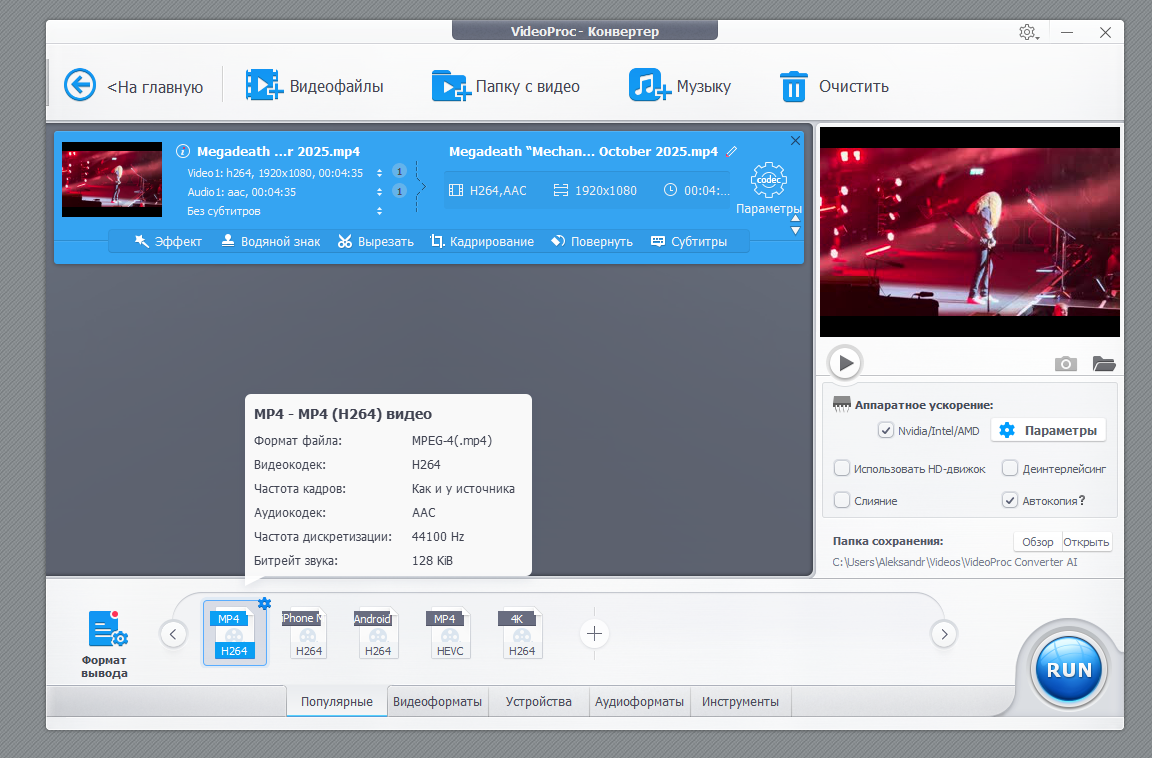
Task: Switch to the Видеоформаты tab
Action: 437,701
